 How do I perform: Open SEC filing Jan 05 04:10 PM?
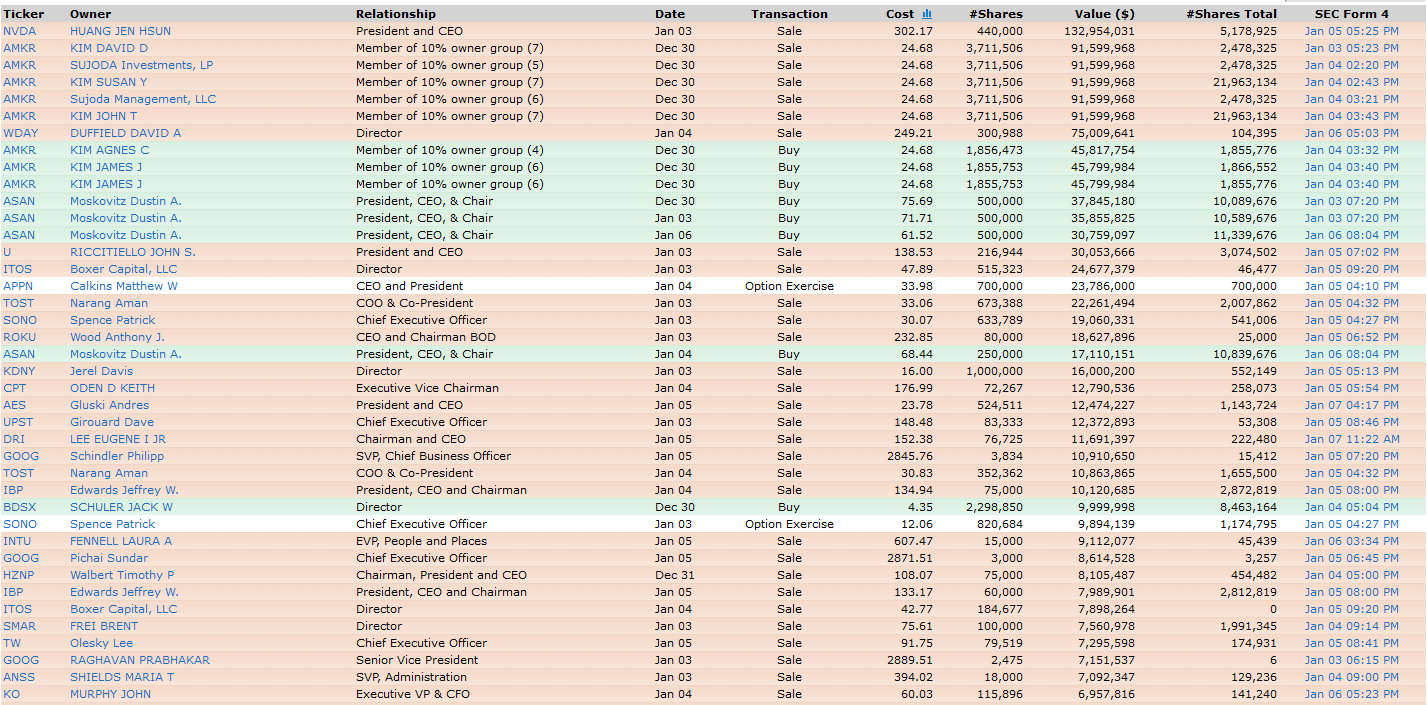1351,286
